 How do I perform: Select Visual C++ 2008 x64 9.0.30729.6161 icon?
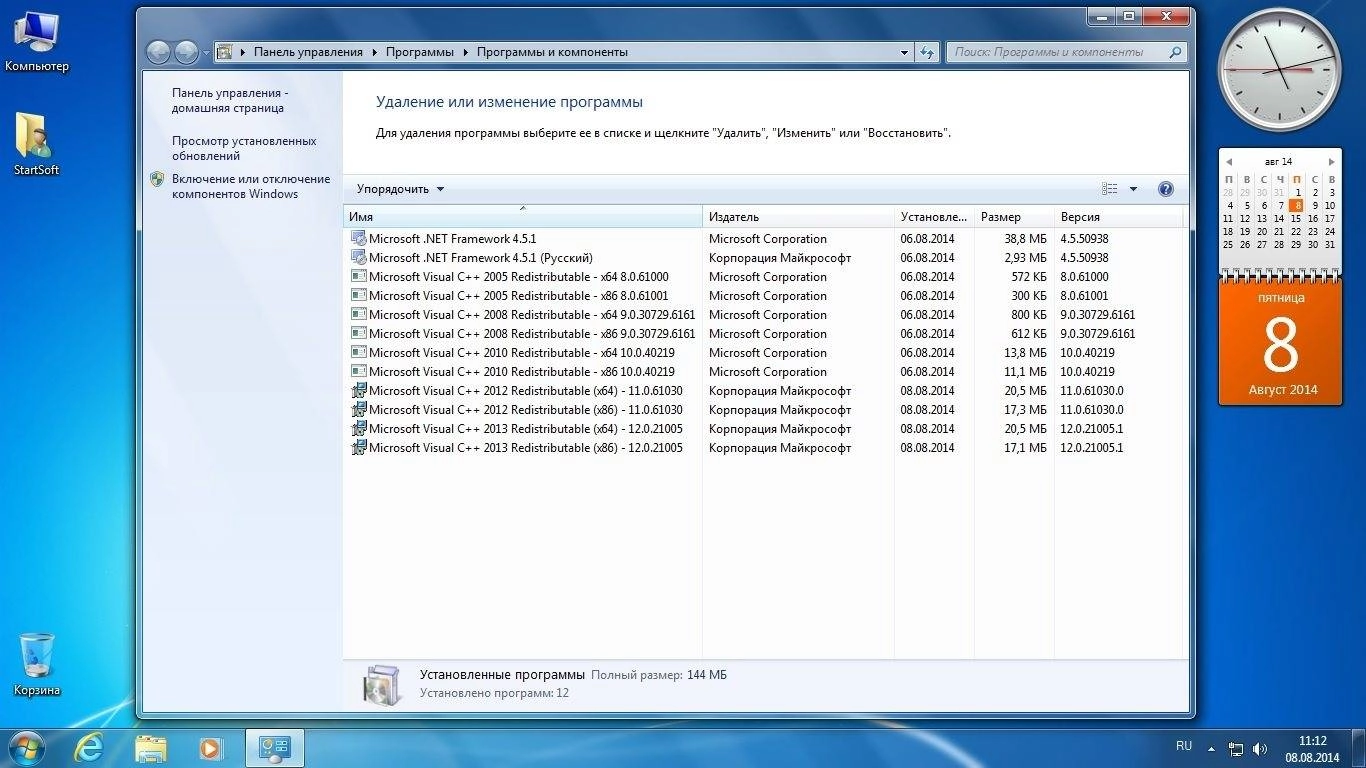click(x=359, y=315)
